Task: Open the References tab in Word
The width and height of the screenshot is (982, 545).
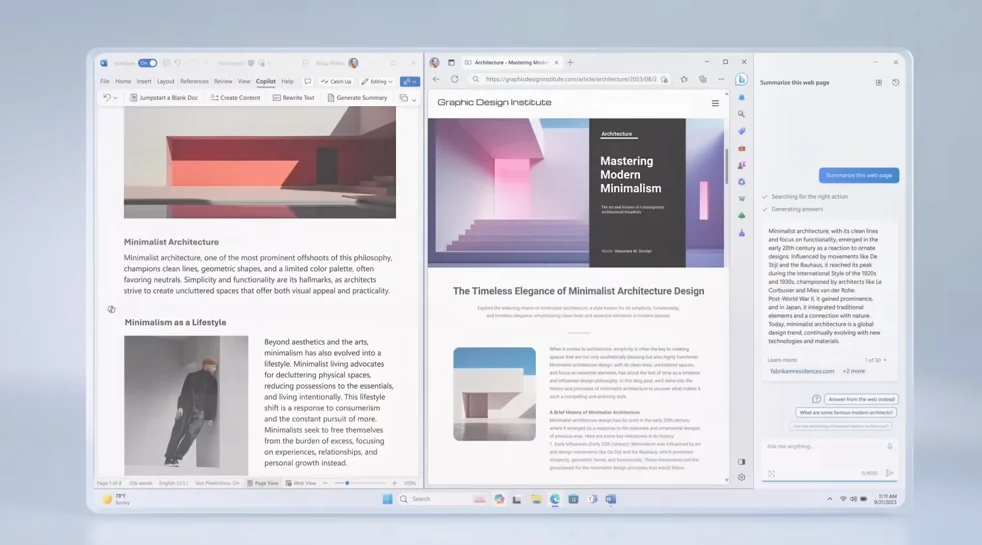Action: pyautogui.click(x=194, y=82)
